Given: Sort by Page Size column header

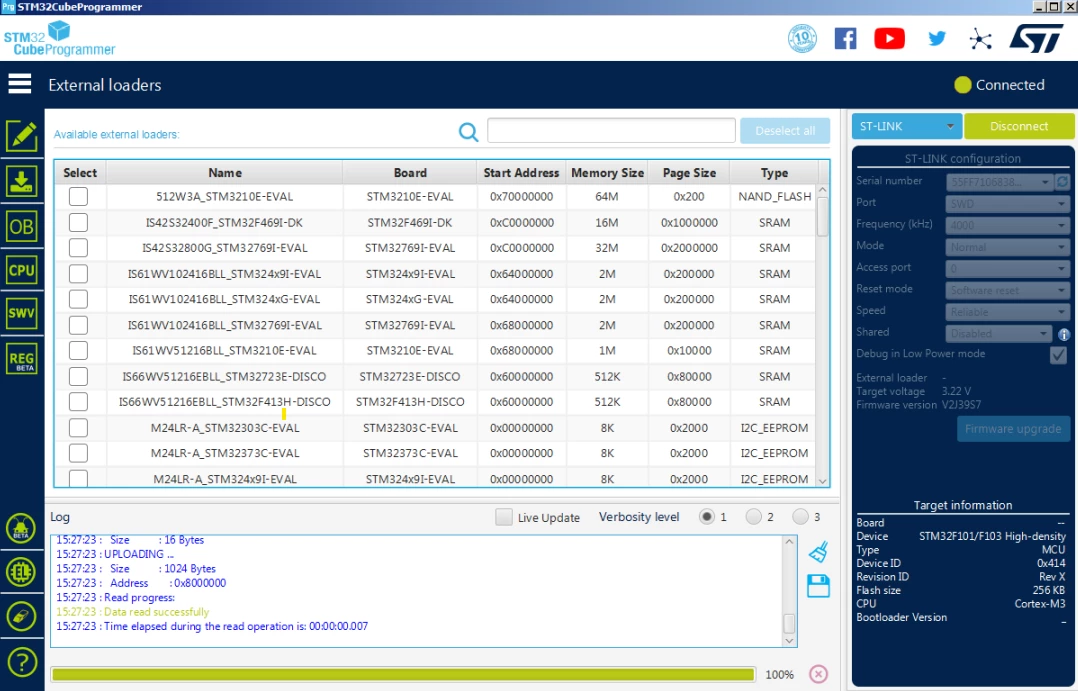Looking at the screenshot, I should tap(689, 173).
